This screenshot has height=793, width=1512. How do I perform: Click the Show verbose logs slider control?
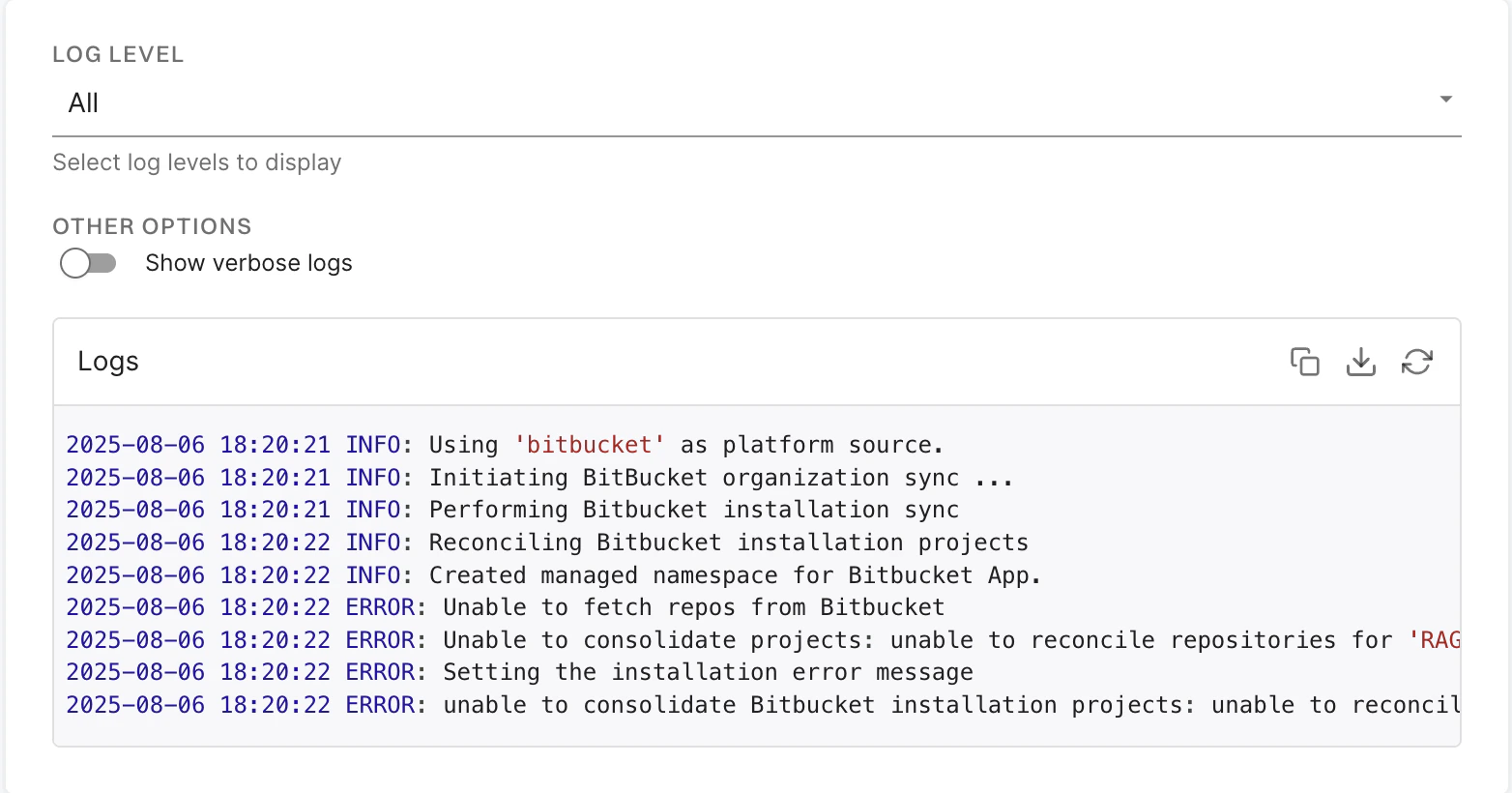coord(89,262)
